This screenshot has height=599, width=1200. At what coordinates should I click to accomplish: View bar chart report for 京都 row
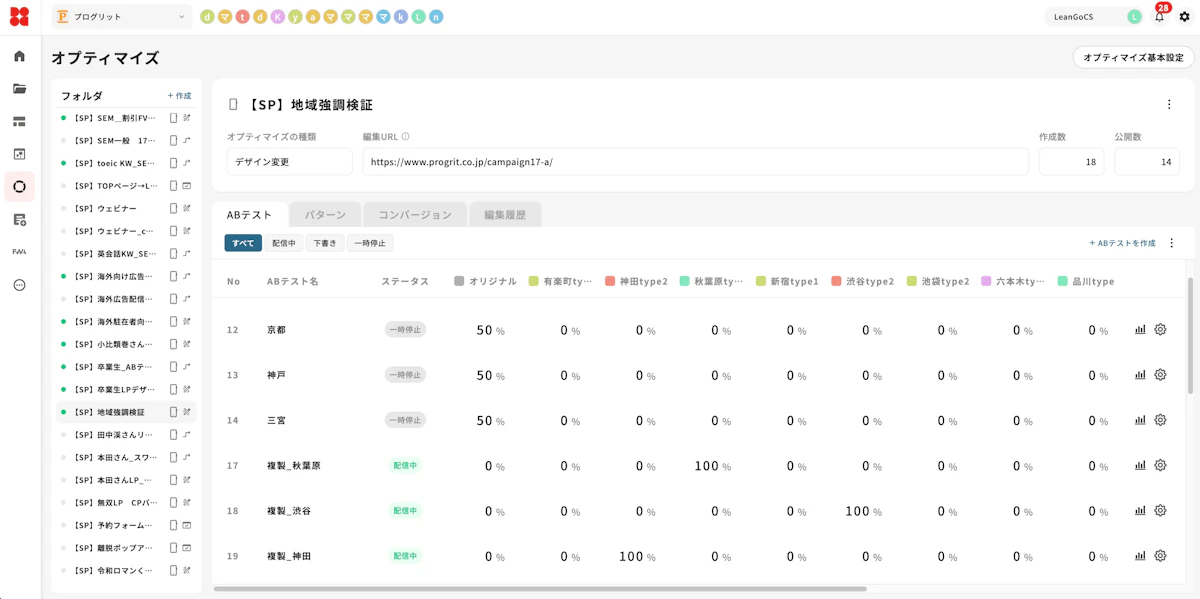(x=1140, y=330)
